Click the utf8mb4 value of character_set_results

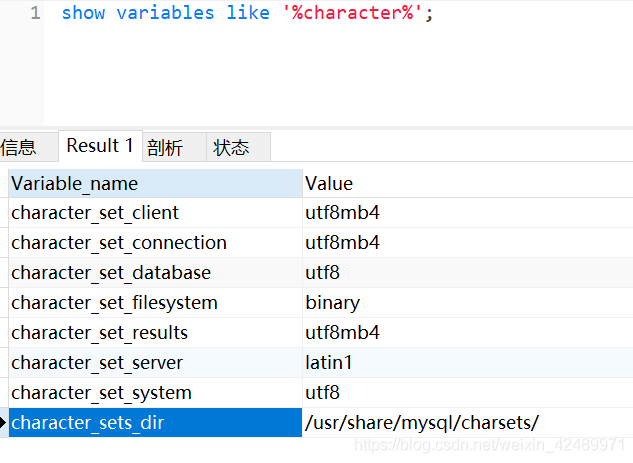click(467, 333)
